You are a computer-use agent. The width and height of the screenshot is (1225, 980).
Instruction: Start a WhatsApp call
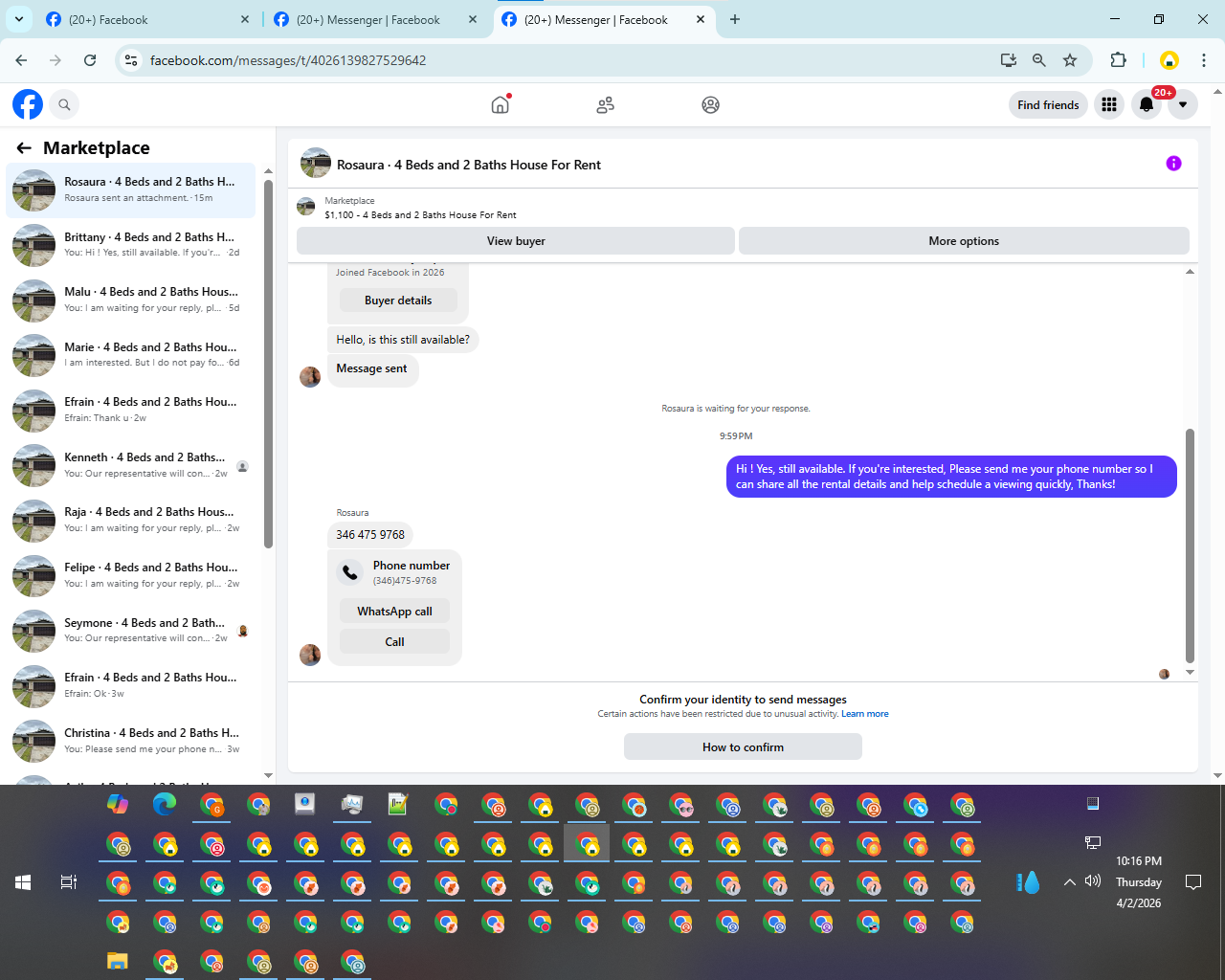[x=394, y=612]
